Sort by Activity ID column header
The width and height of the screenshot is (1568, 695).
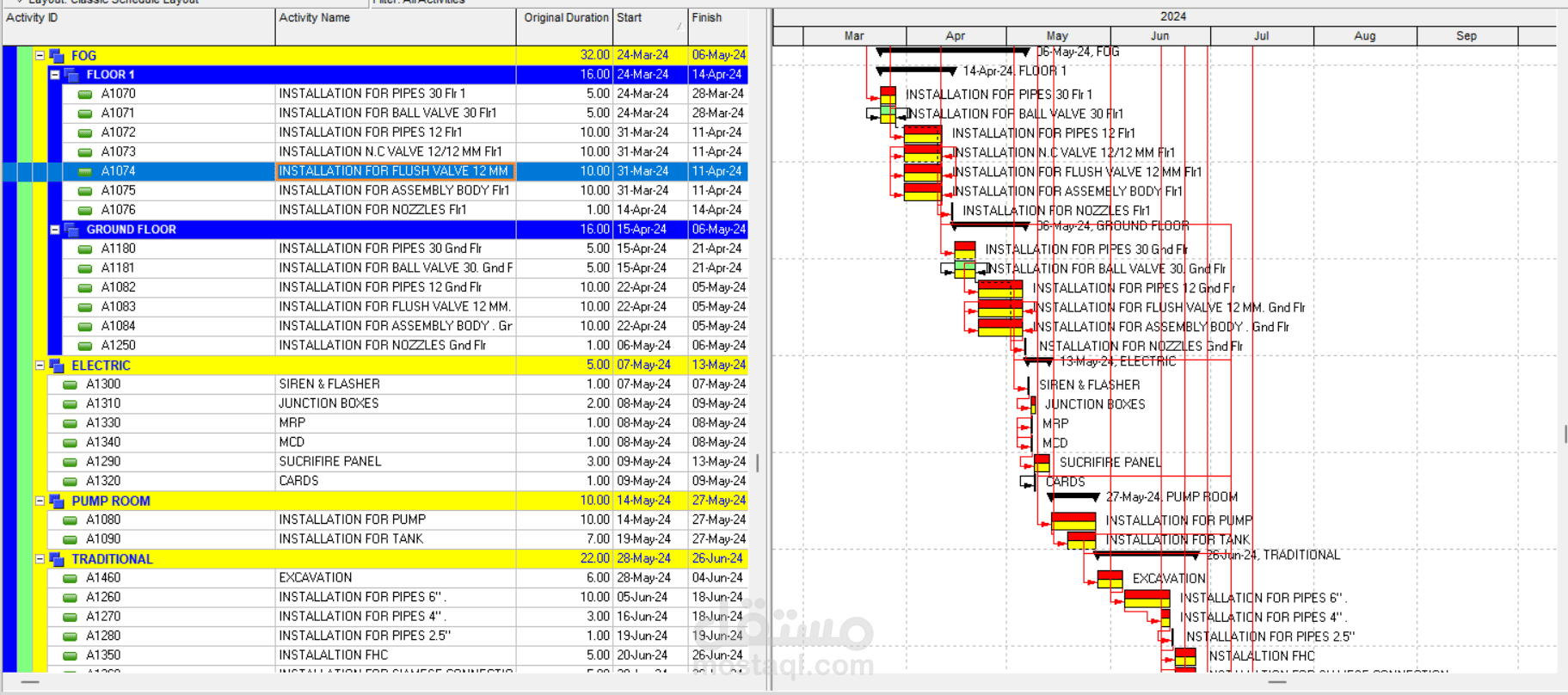pos(138,26)
